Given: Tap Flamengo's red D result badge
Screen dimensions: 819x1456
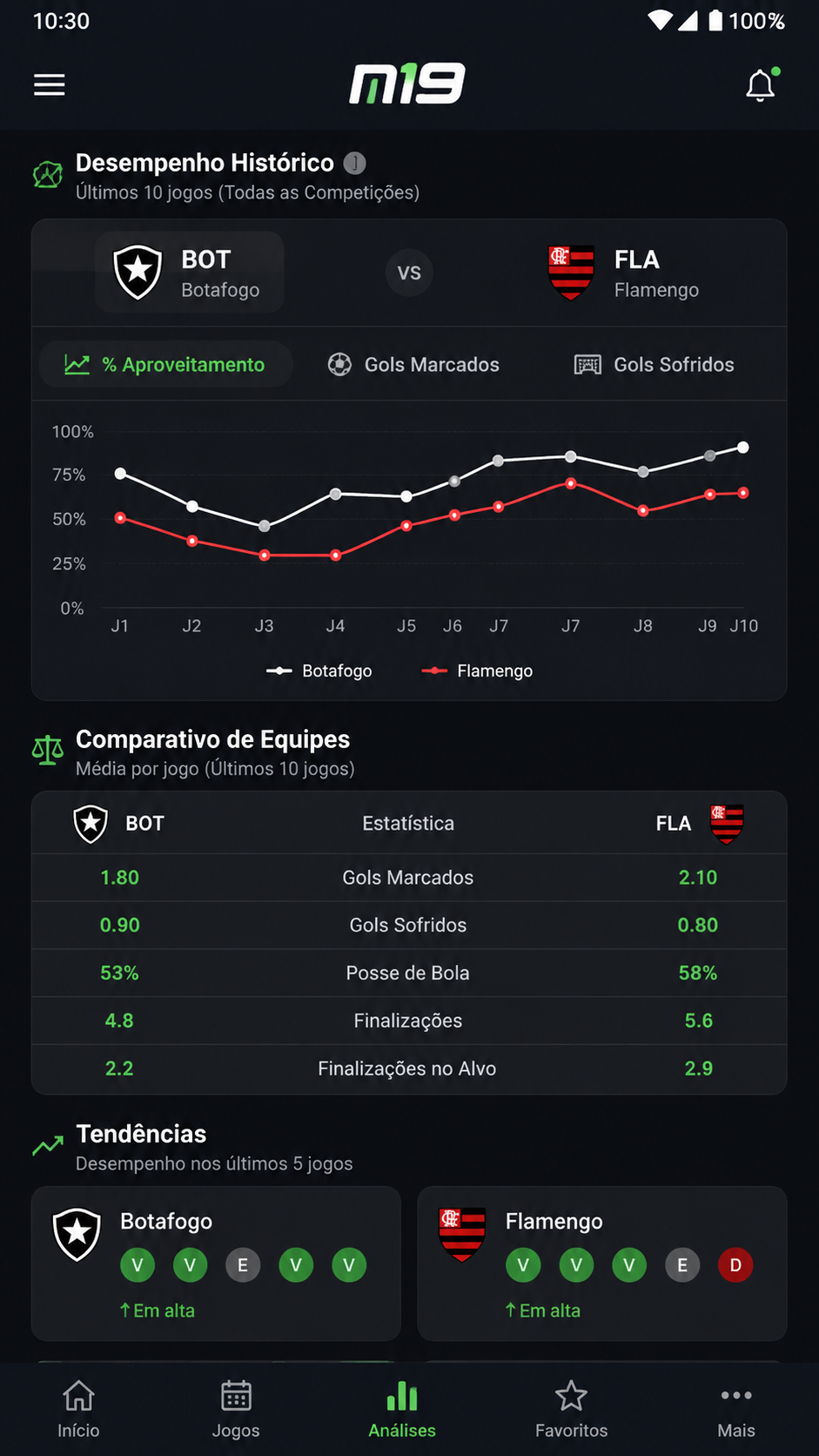Looking at the screenshot, I should click(x=735, y=1264).
